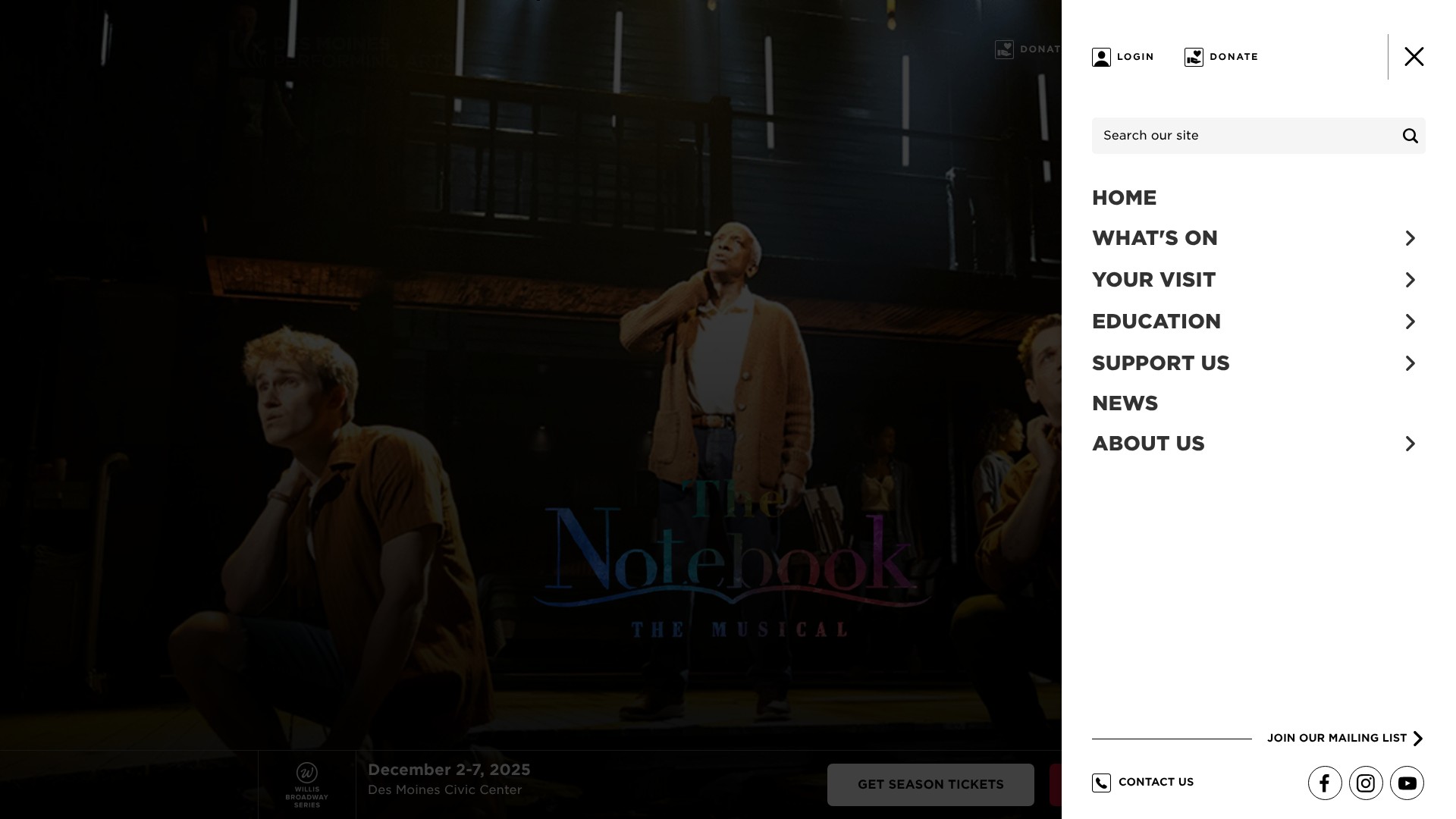Click the Contact Us phone icon
1456x819 pixels.
1101,783
